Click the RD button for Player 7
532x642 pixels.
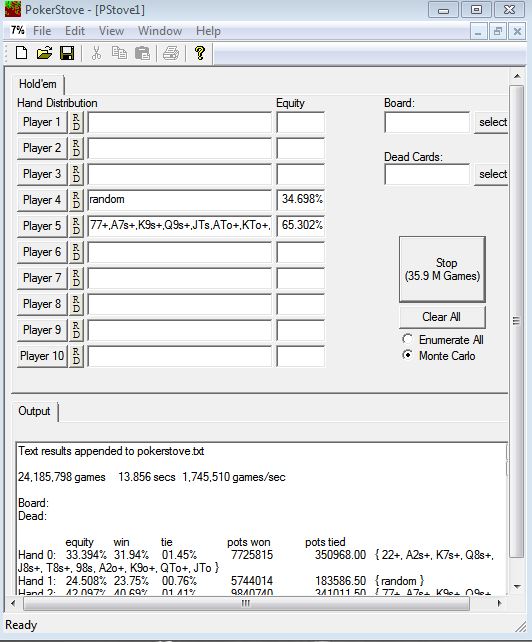click(x=76, y=278)
